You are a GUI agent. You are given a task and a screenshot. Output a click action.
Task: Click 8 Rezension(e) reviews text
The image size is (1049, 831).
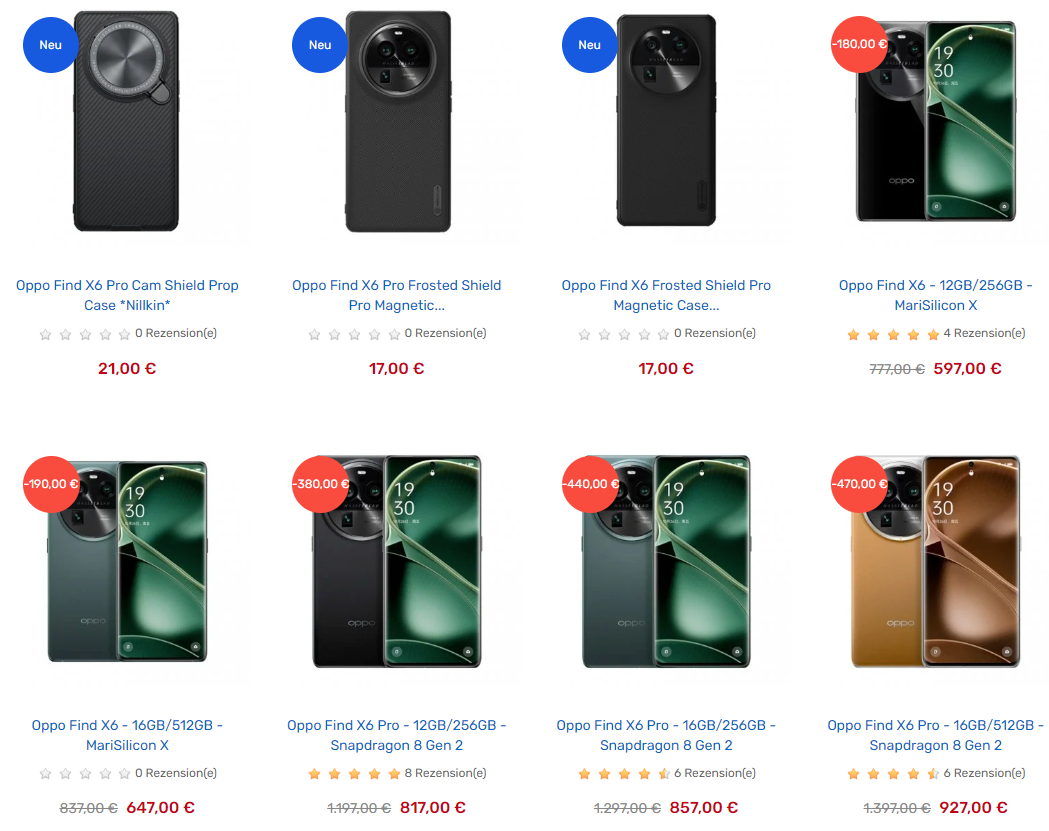(x=446, y=773)
